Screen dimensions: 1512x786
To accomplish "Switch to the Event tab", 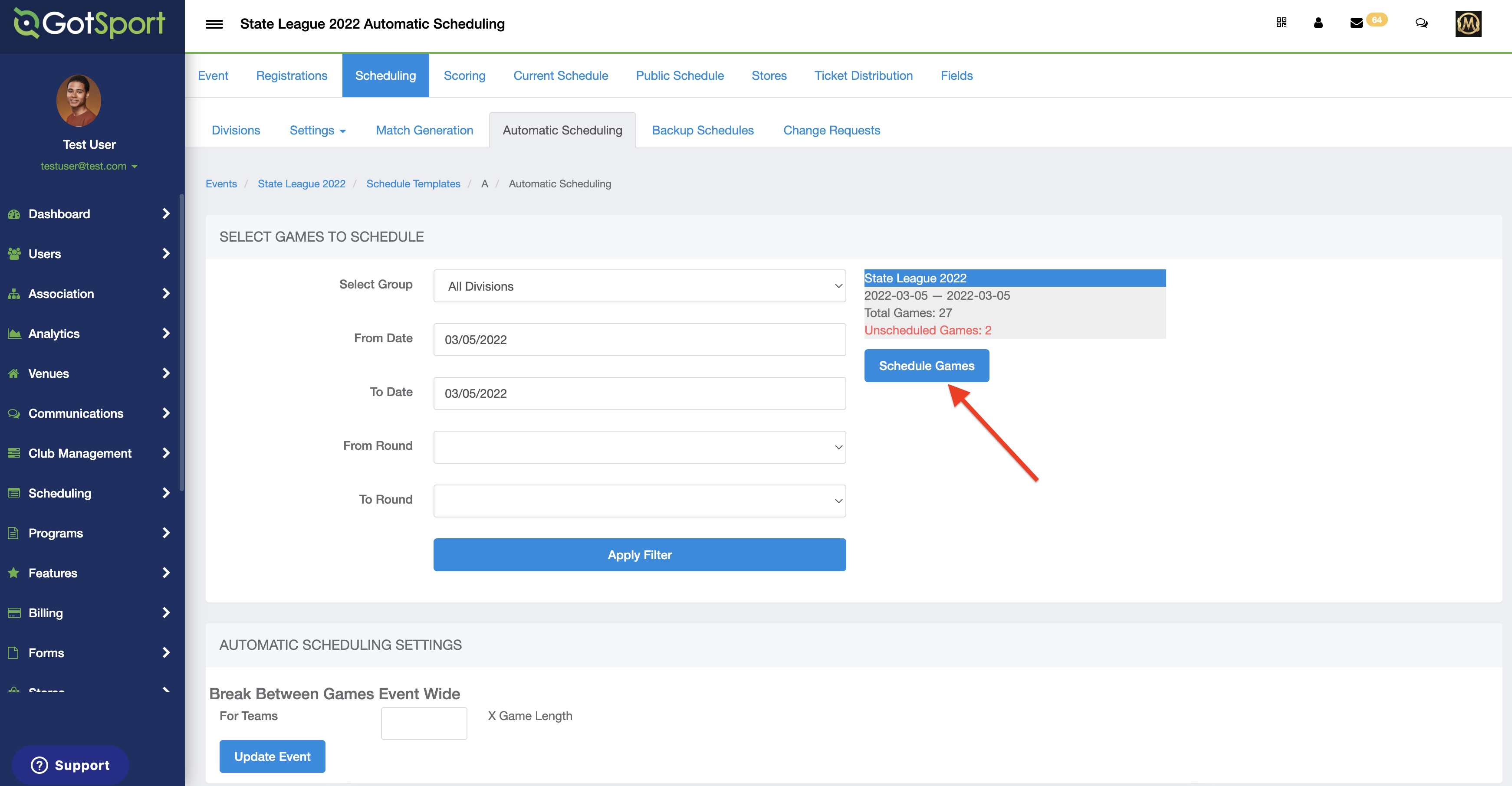I will [x=213, y=75].
